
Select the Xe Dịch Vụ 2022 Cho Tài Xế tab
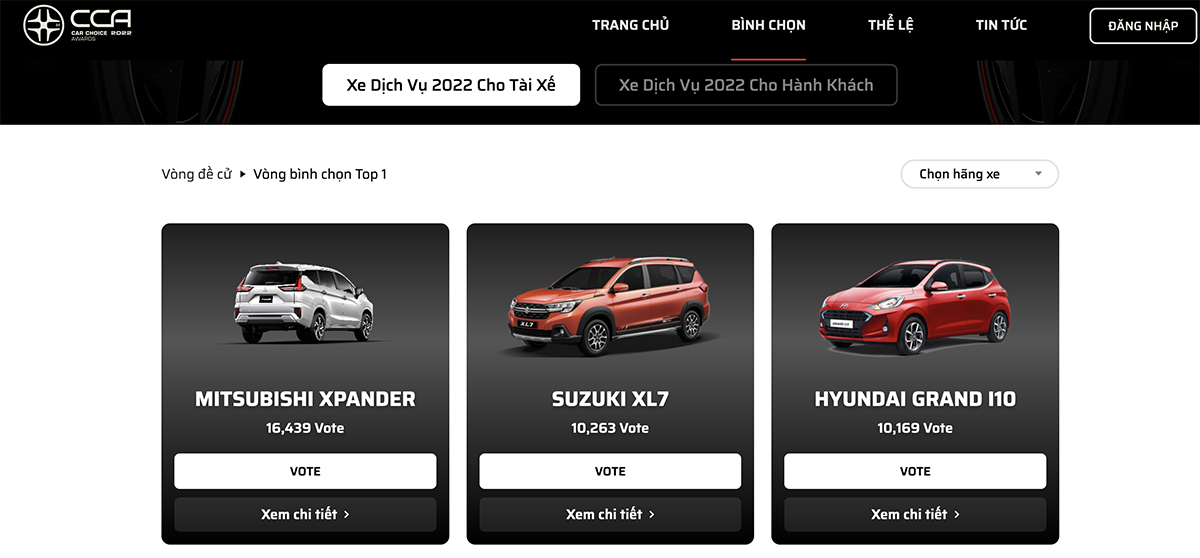tap(451, 85)
